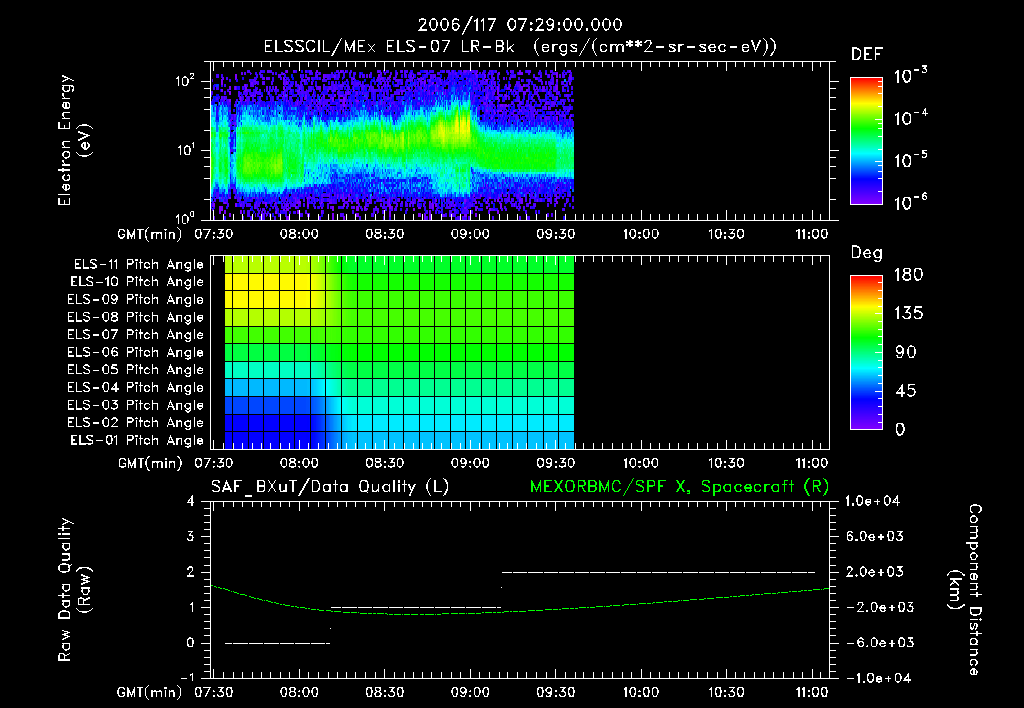
Task: Click the Deg pitch angle color bar
Action: [x=866, y=352]
